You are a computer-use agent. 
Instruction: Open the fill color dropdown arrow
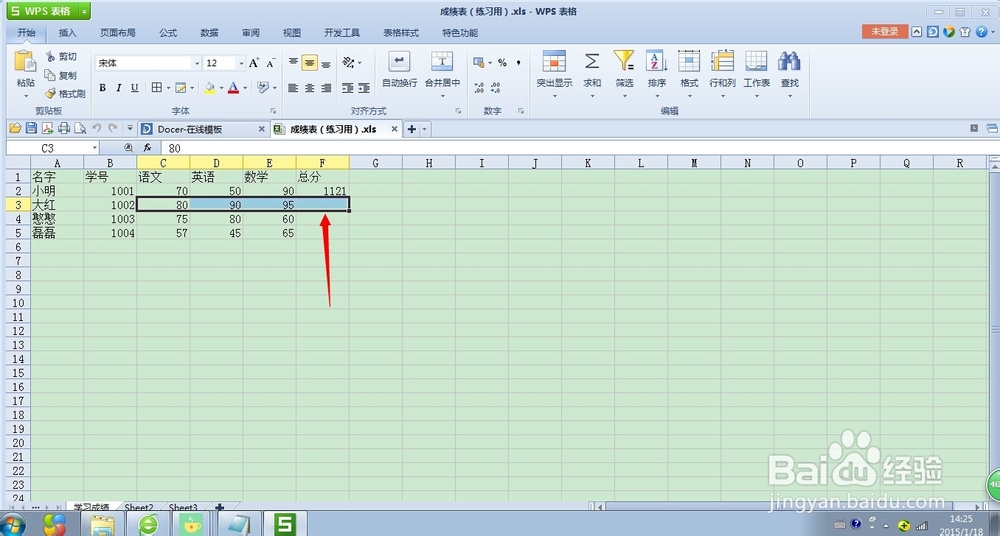[x=221, y=88]
